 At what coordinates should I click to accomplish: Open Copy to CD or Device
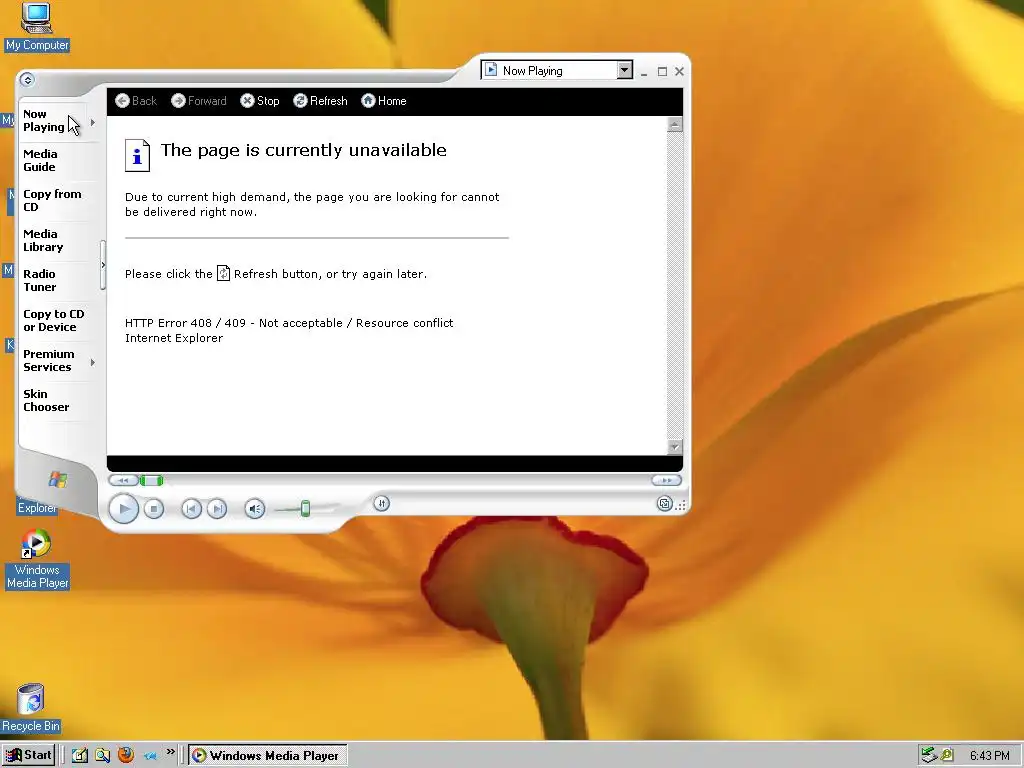pos(54,320)
